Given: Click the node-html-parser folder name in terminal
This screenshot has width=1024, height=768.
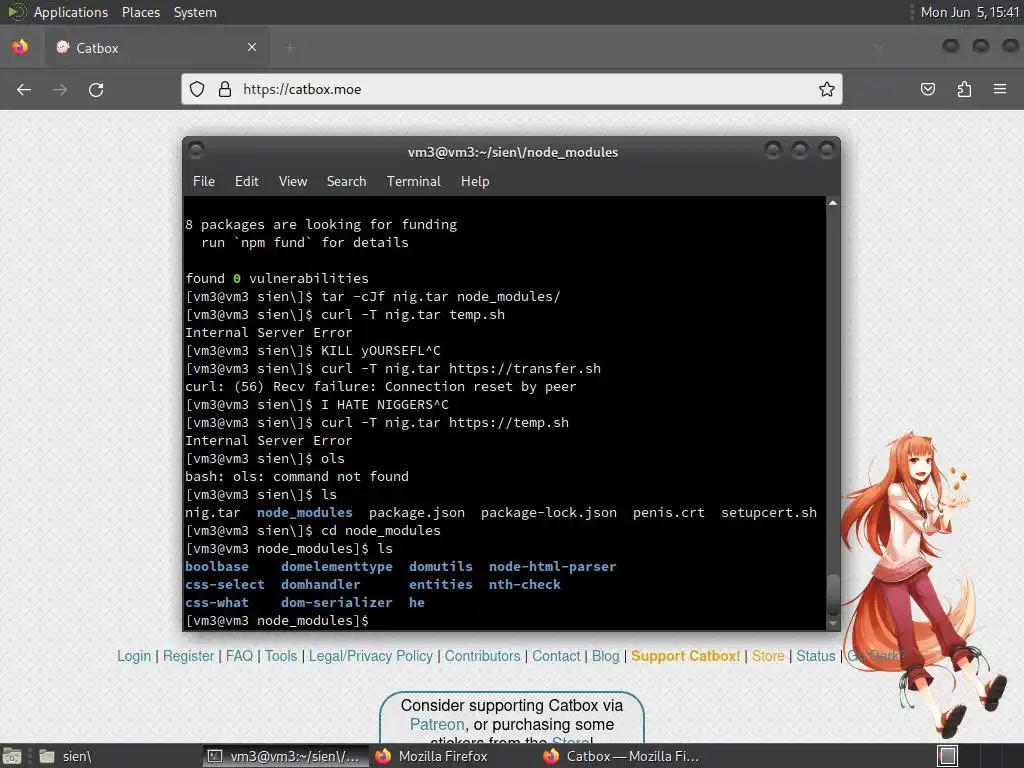Looking at the screenshot, I should coord(552,567).
